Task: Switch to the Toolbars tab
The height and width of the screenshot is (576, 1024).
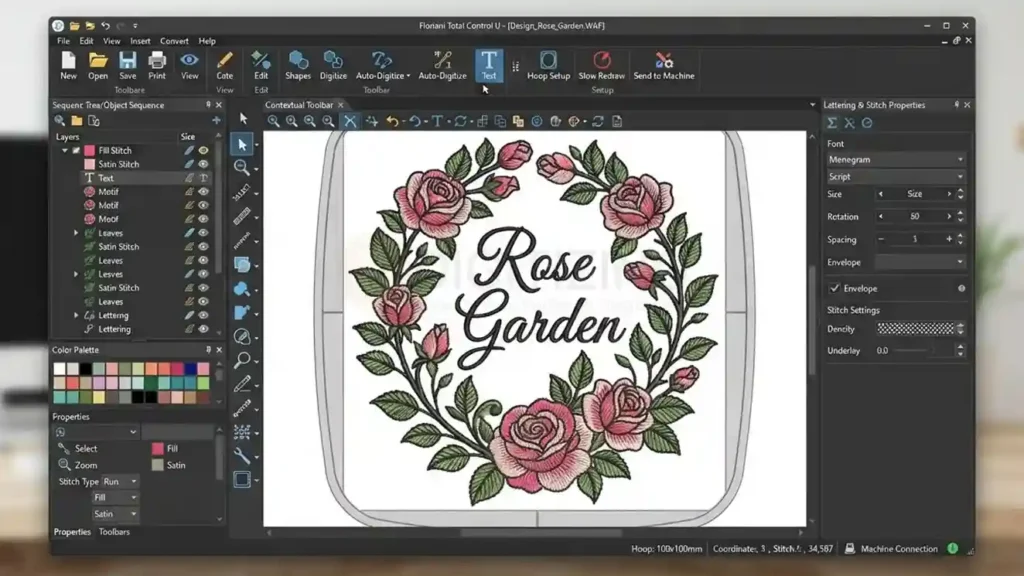Action: pyautogui.click(x=114, y=532)
